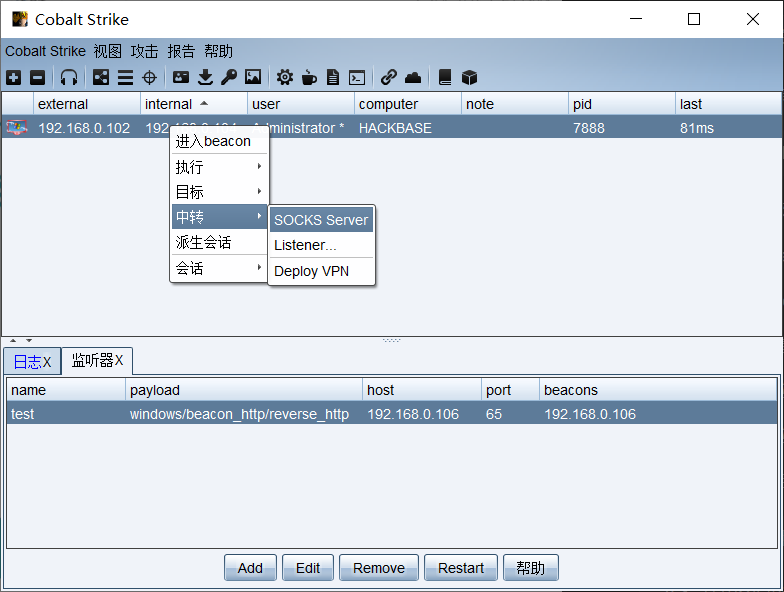Click the minus disconnect icon in toolbar
Image resolution: width=784 pixels, height=592 pixels.
tap(37, 77)
